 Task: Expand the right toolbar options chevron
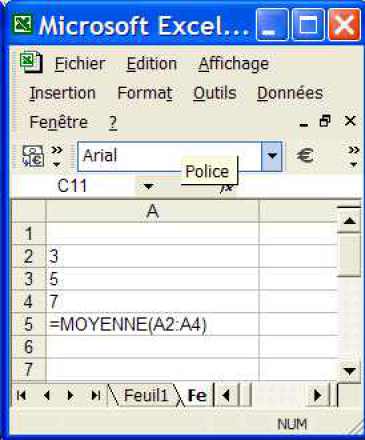(x=353, y=156)
